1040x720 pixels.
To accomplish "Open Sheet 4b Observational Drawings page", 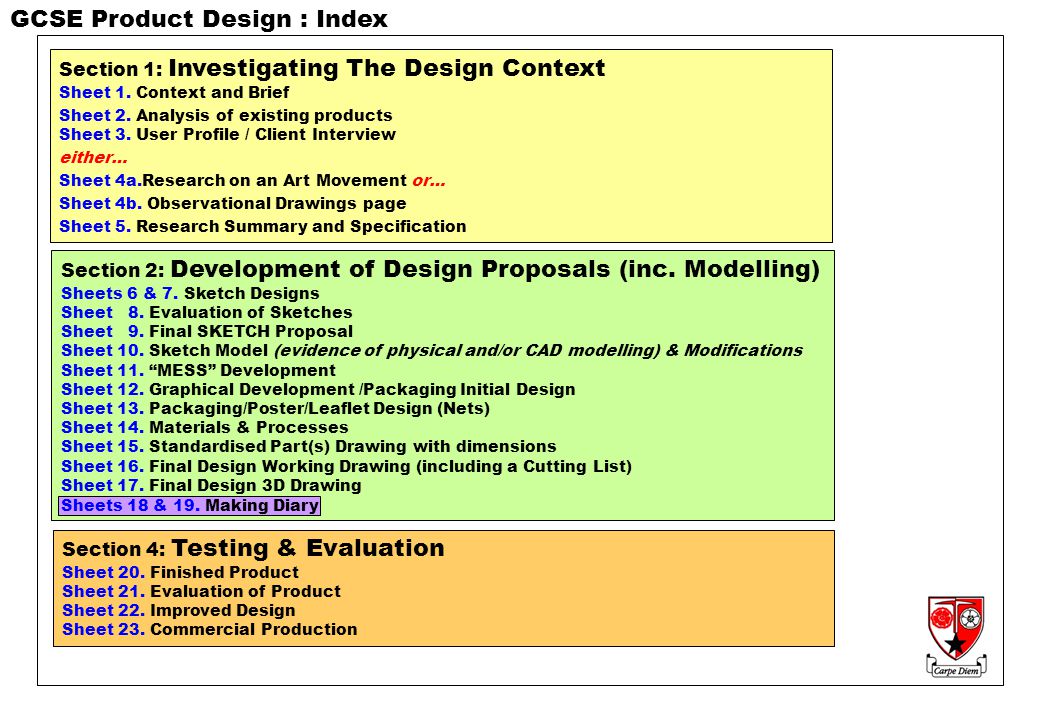I will point(233,204).
